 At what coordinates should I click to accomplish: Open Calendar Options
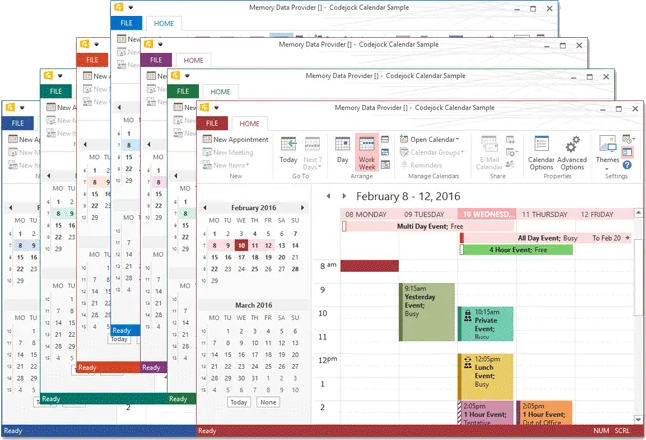541,152
